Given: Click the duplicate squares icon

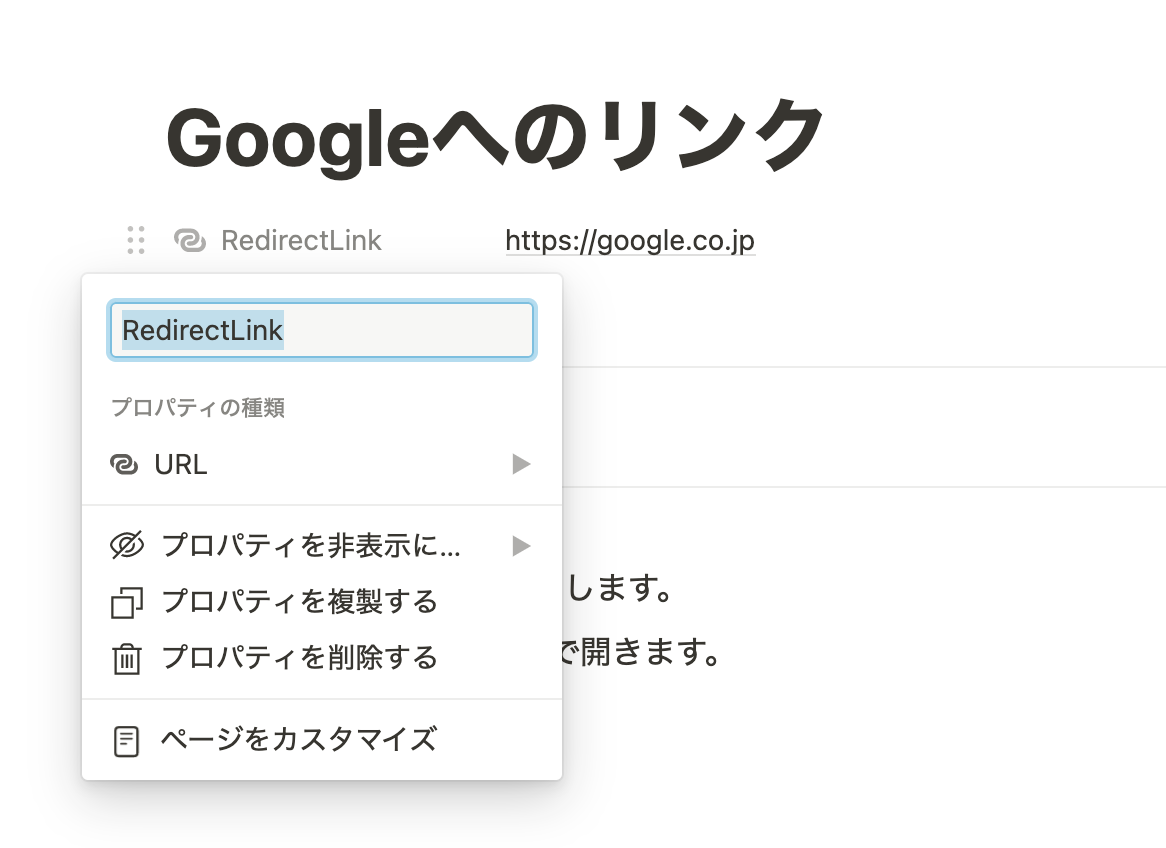Looking at the screenshot, I should (126, 603).
